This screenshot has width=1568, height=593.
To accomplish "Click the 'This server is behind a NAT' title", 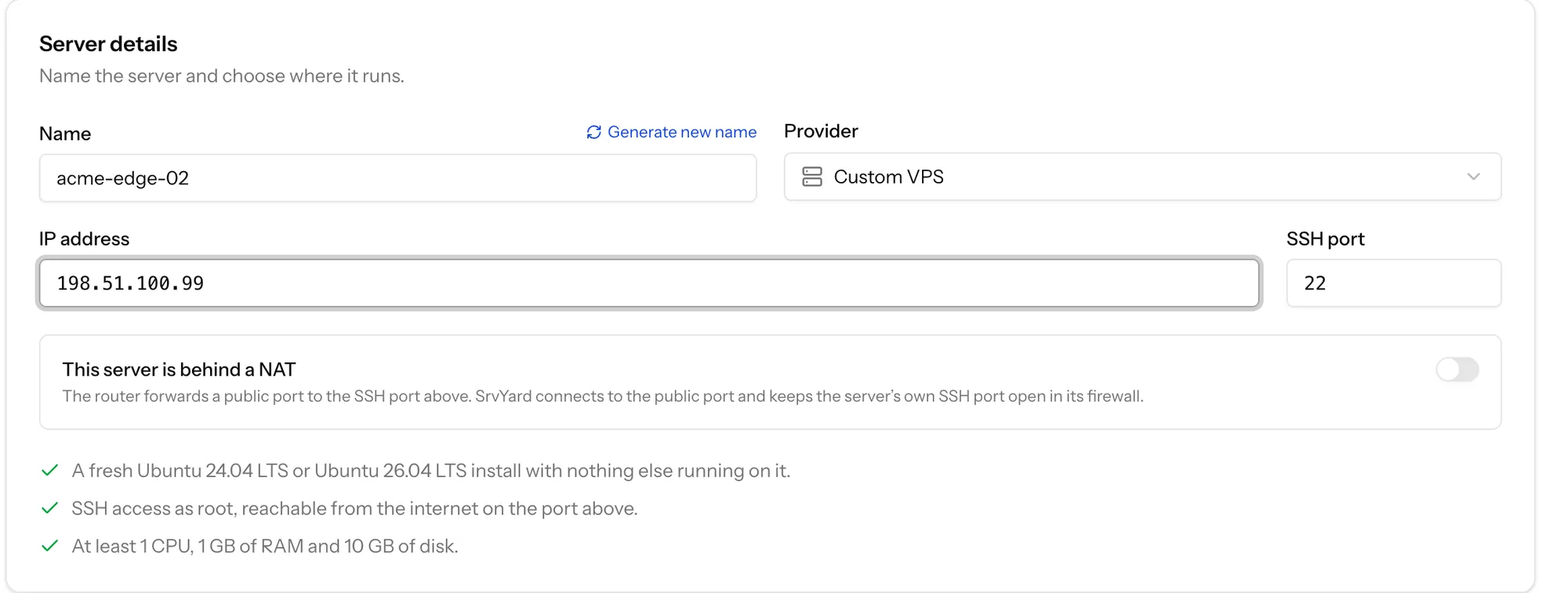I will tap(179, 369).
